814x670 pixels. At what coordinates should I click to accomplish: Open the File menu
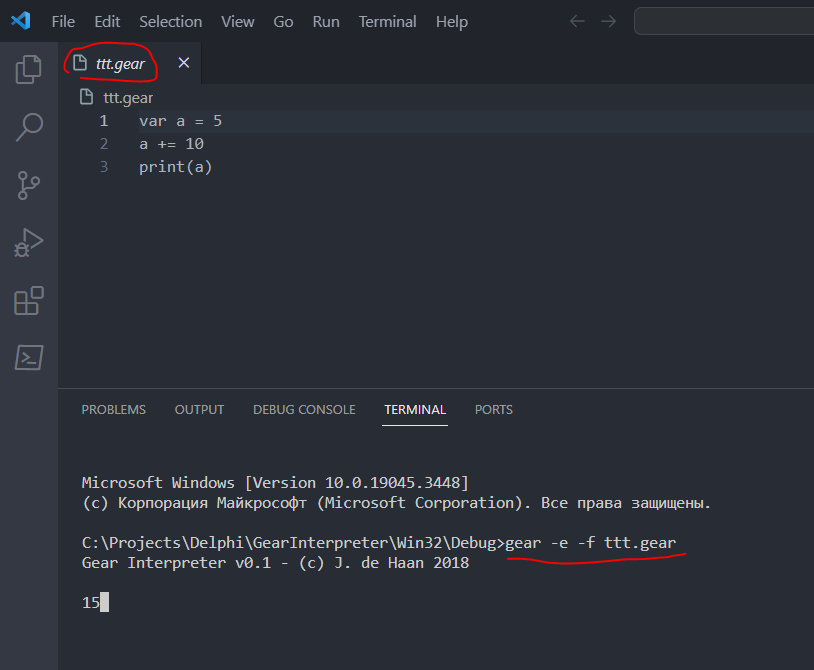[63, 21]
